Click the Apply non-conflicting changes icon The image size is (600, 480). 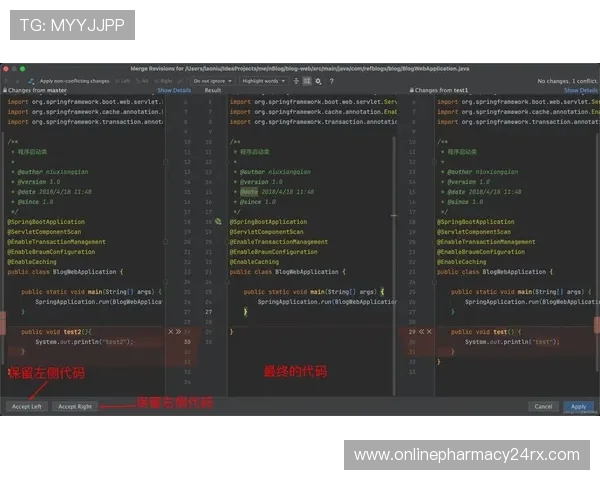31,81
